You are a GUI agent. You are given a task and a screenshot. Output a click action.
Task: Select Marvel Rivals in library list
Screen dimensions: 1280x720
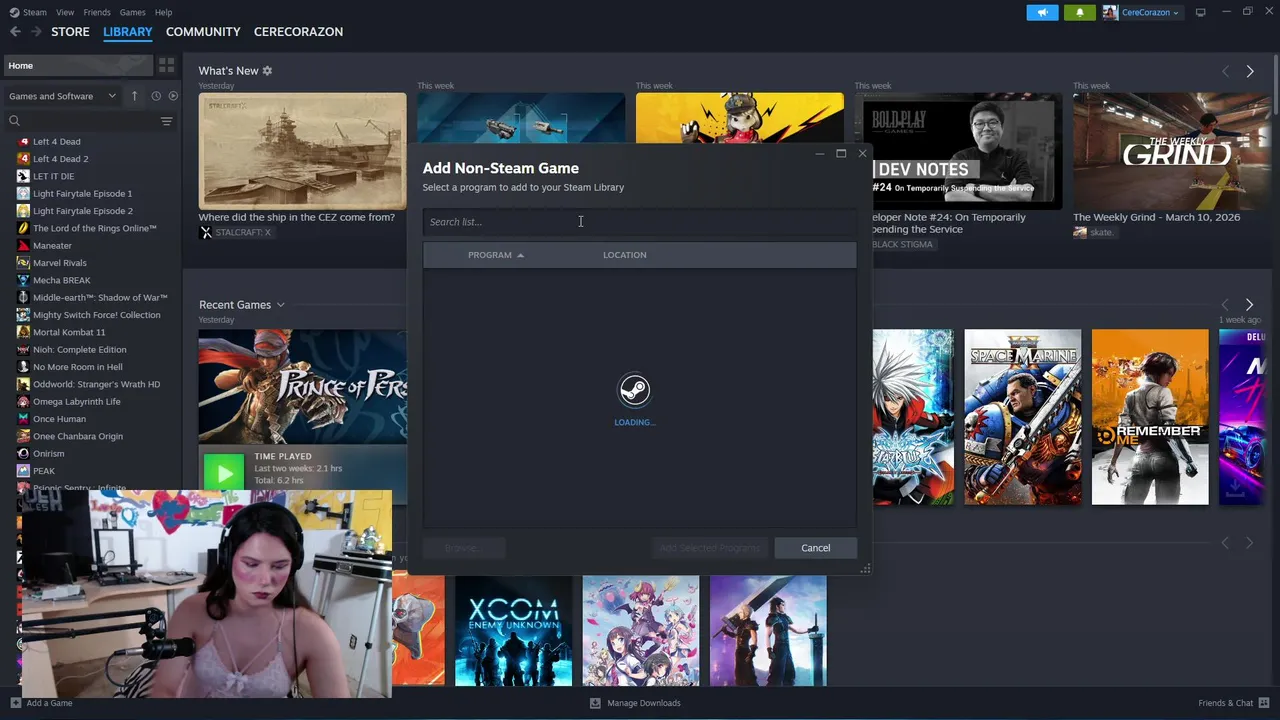pyautogui.click(x=59, y=263)
